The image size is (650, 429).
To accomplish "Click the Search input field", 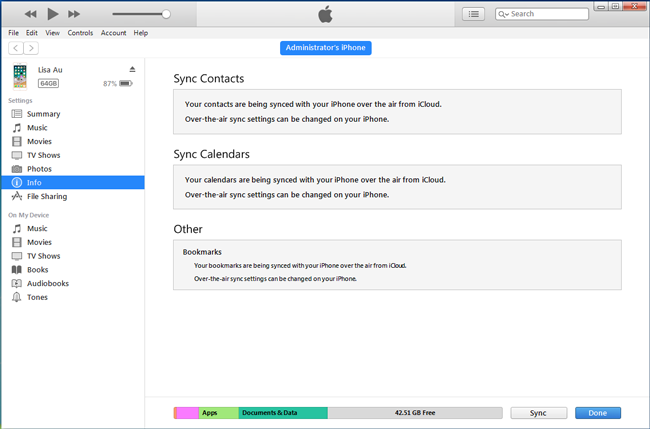I will pos(542,14).
